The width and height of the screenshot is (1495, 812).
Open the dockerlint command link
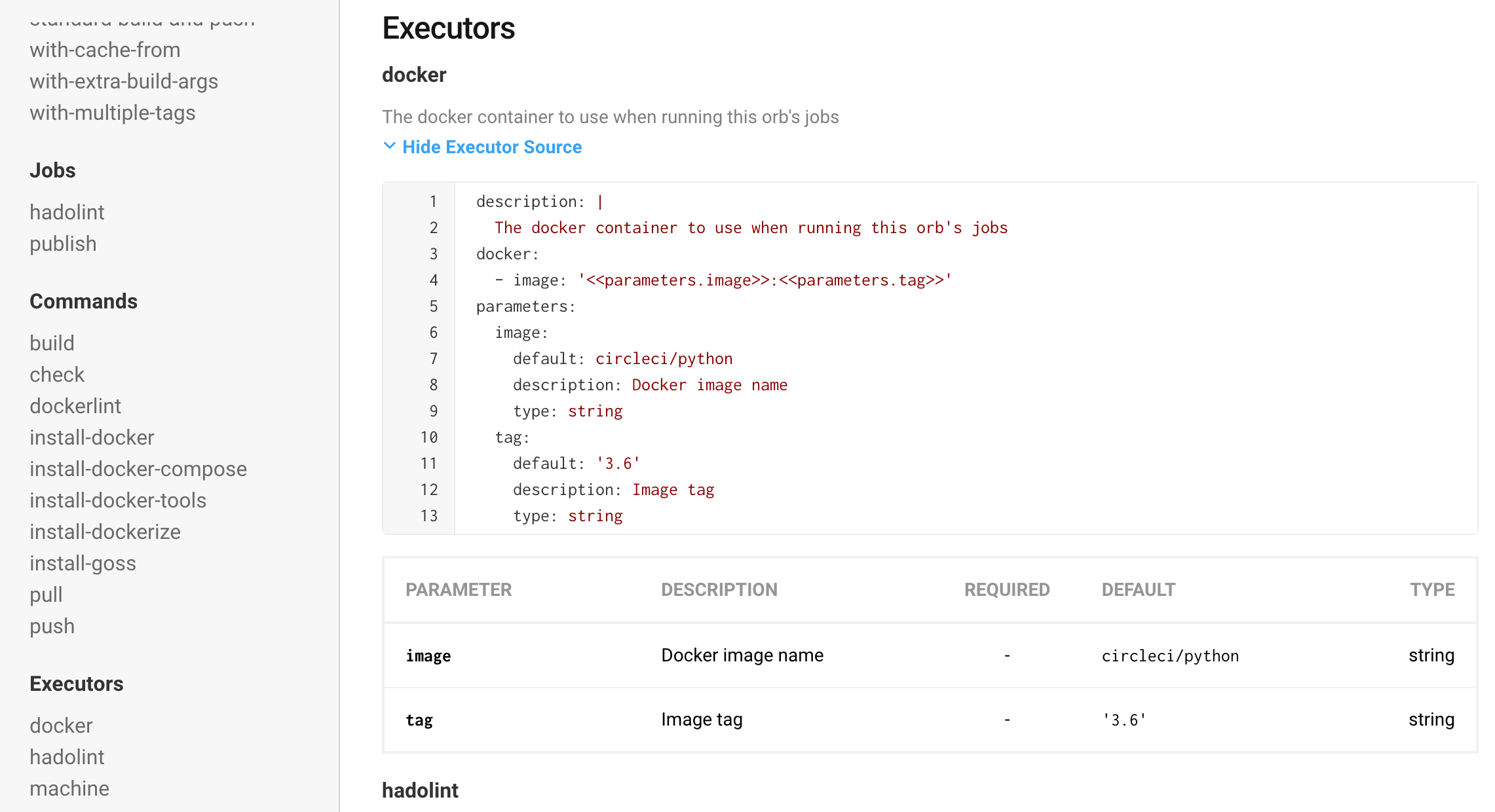pyautogui.click(x=75, y=406)
